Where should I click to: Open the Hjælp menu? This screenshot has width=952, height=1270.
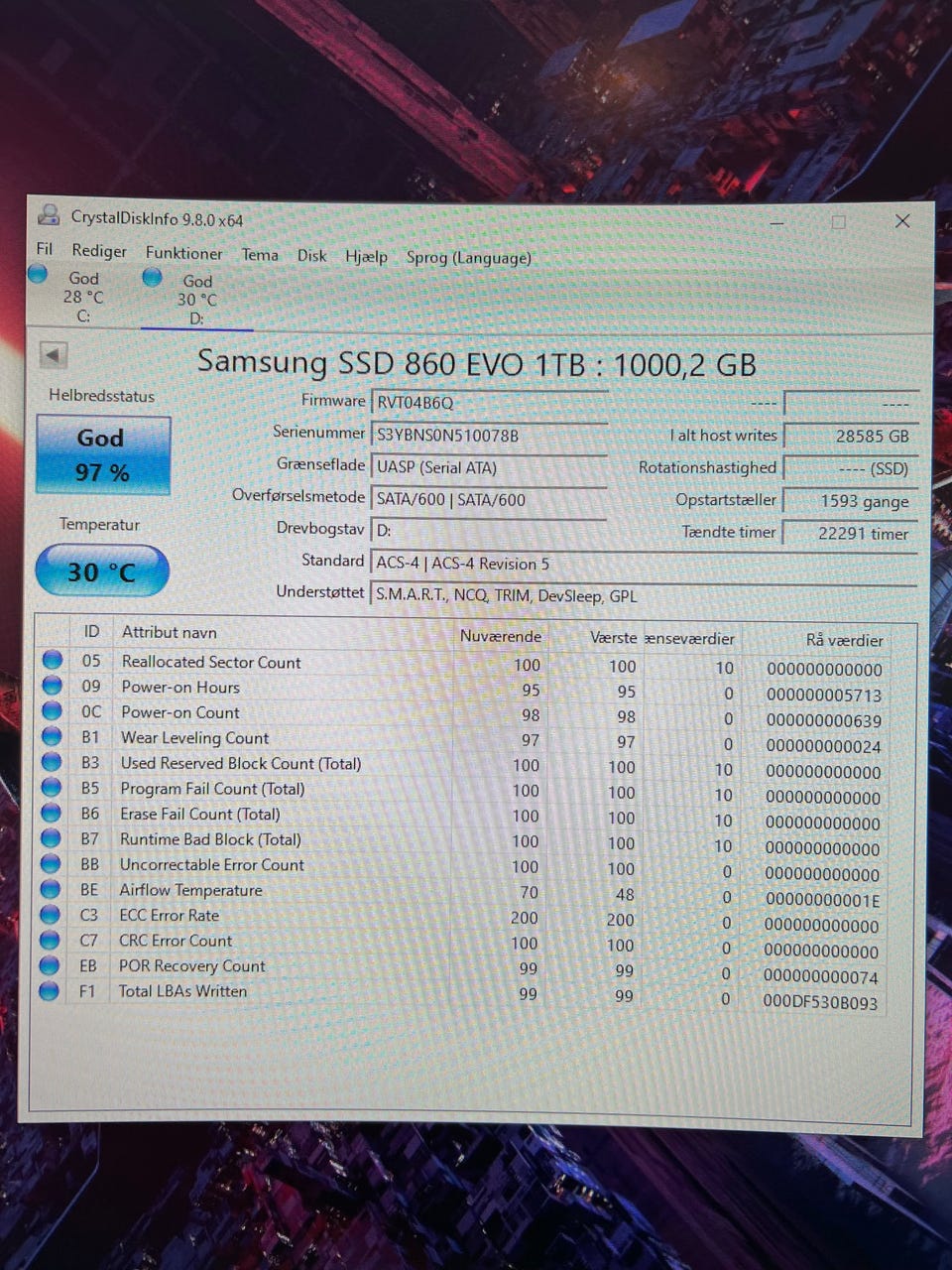366,256
